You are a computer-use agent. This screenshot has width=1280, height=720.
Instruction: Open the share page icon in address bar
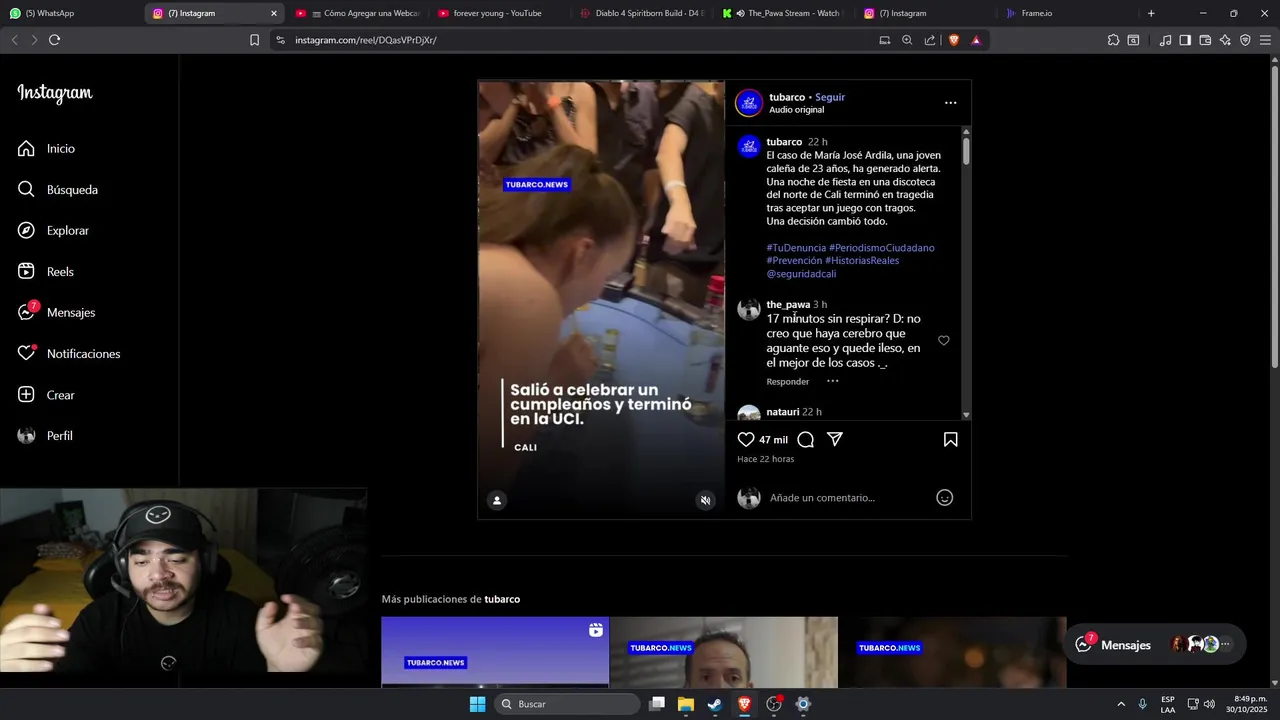click(930, 40)
